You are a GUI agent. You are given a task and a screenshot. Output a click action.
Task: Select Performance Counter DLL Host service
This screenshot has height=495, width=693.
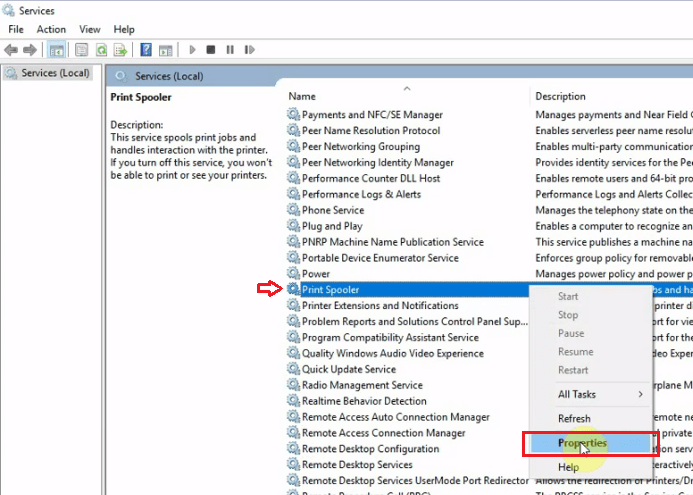[x=371, y=178]
